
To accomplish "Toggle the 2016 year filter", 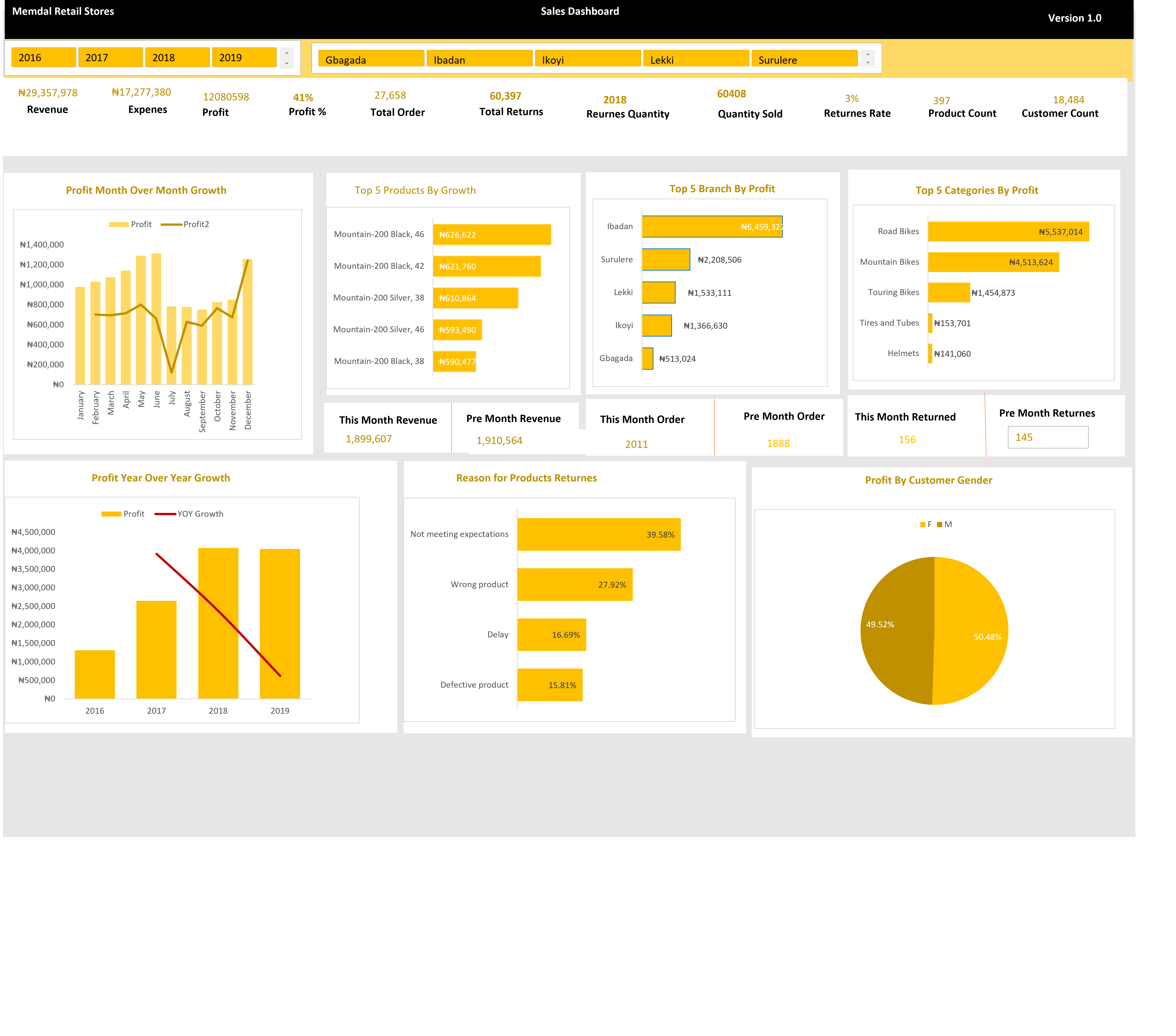I will pos(44,58).
